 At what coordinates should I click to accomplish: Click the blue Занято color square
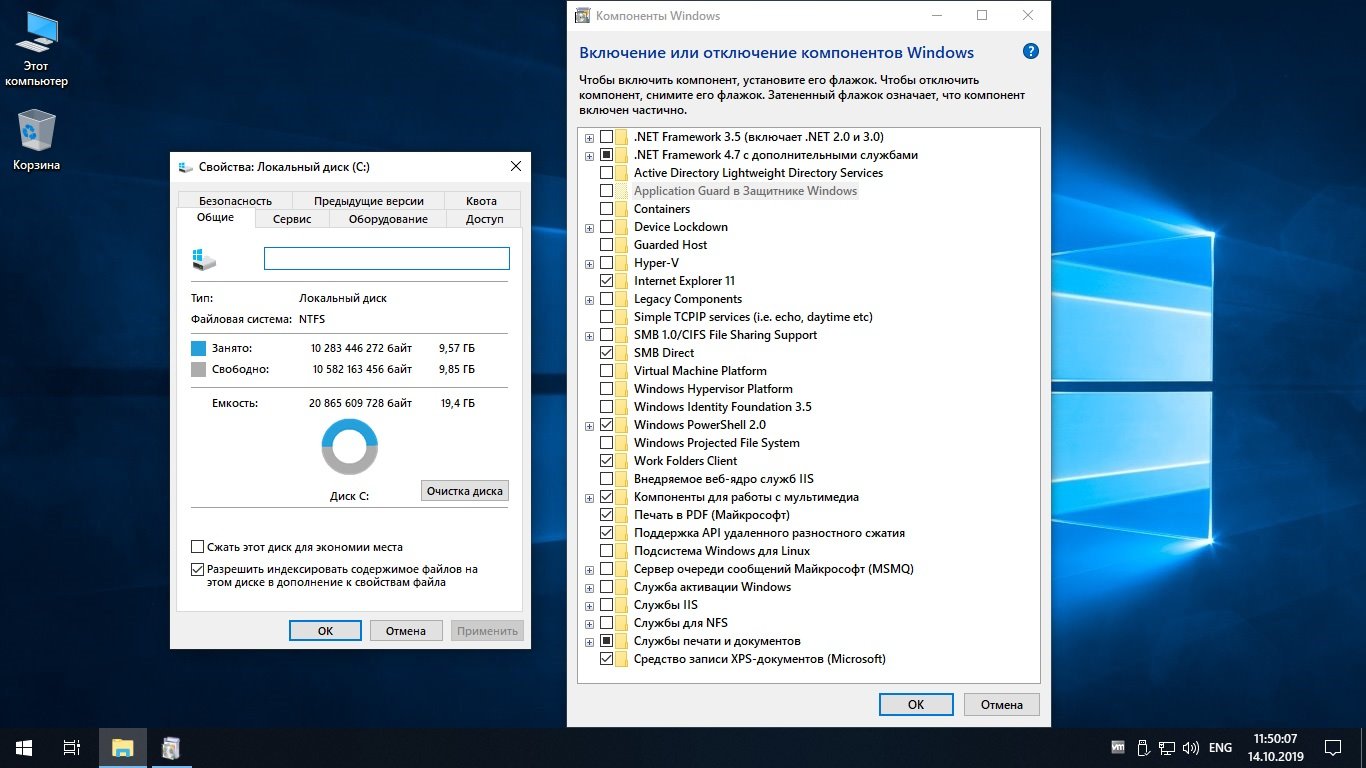tap(198, 348)
